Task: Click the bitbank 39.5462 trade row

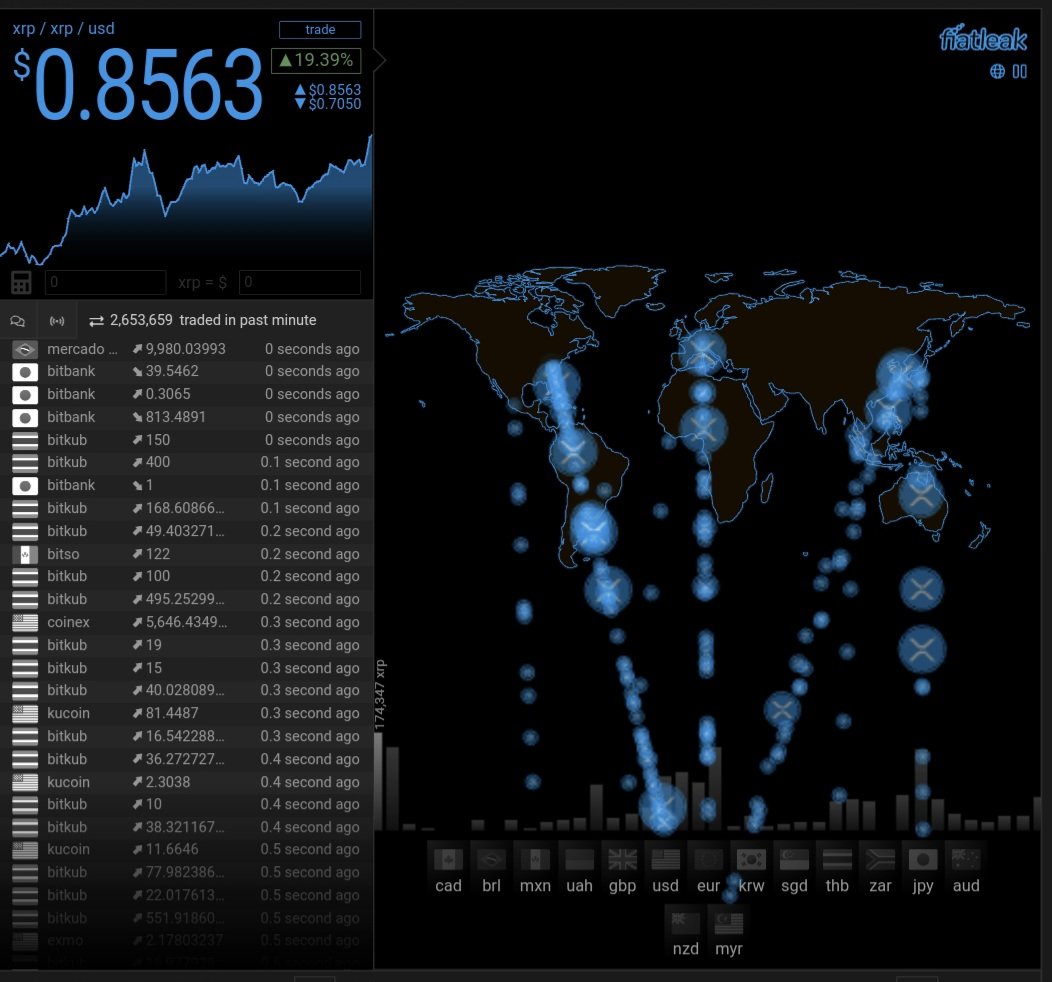Action: point(187,371)
